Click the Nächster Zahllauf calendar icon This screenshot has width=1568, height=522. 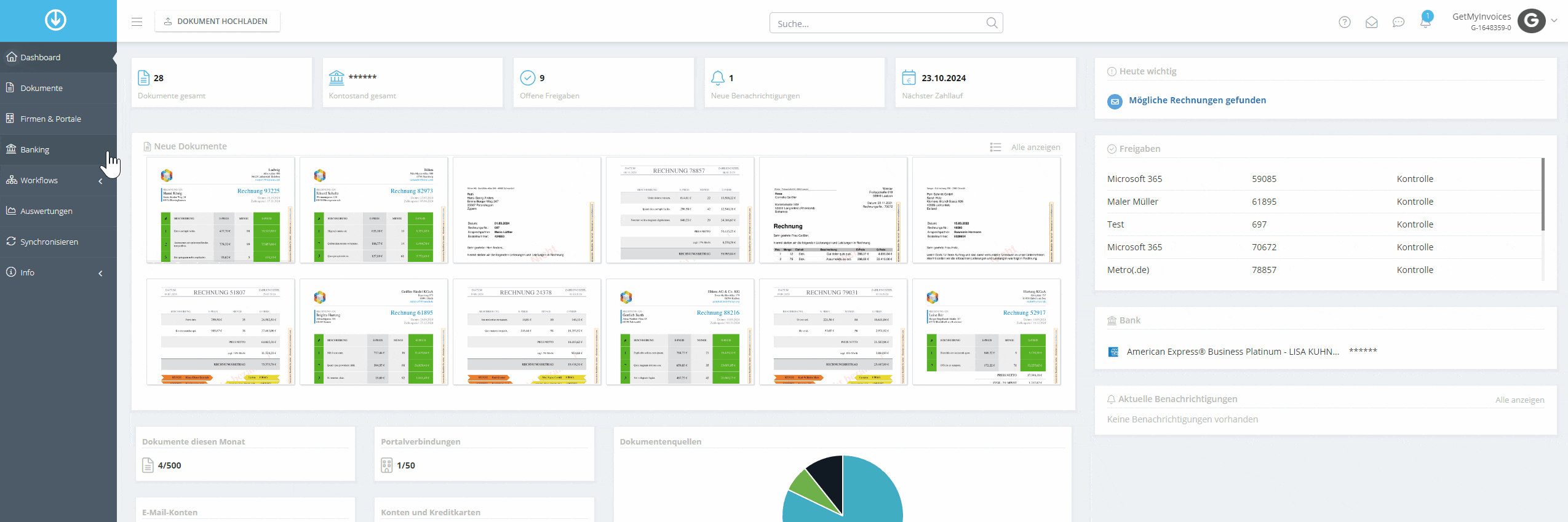pyautogui.click(x=909, y=77)
